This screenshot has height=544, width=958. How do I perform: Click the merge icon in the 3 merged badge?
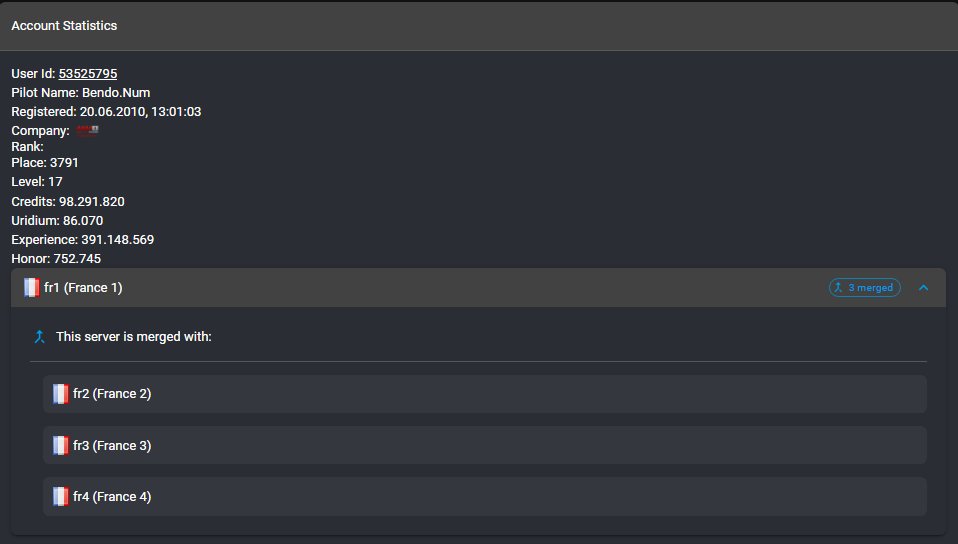[x=838, y=288]
